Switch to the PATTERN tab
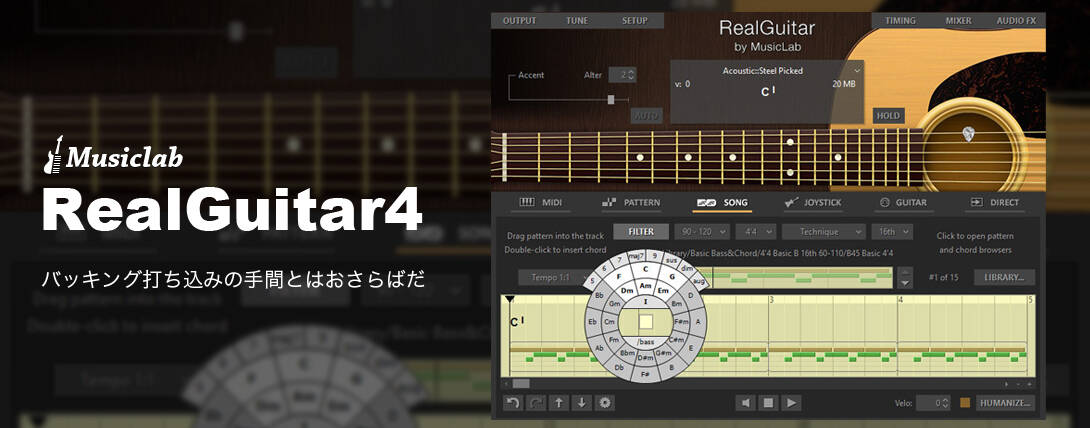This screenshot has width=1090, height=428. [631, 202]
